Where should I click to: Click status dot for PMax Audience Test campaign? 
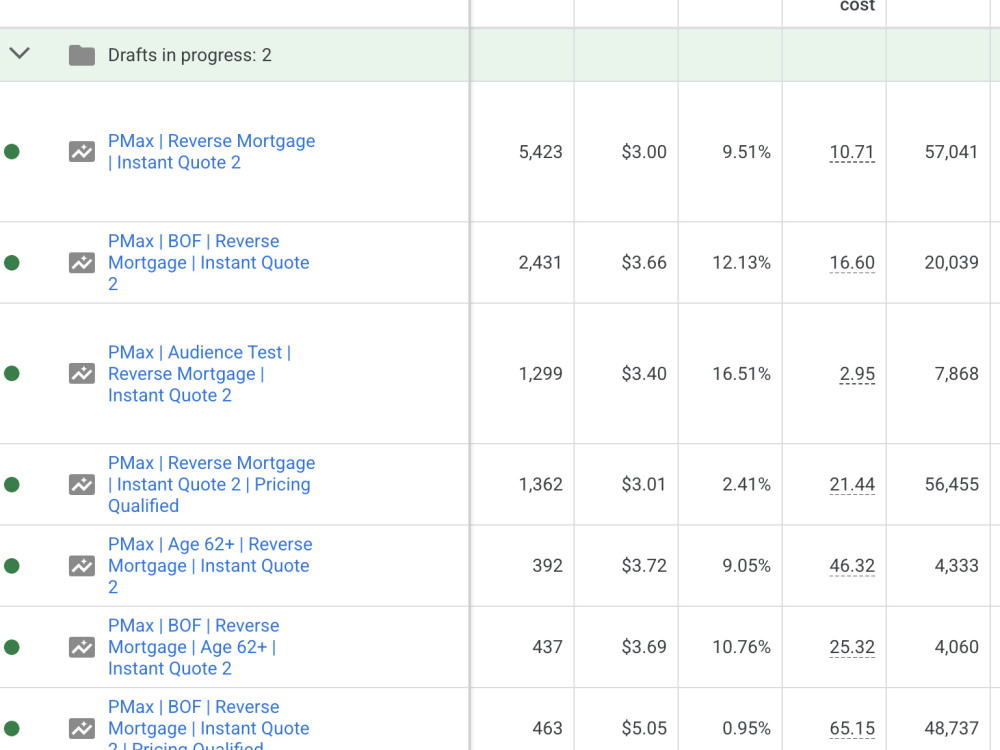(11, 374)
